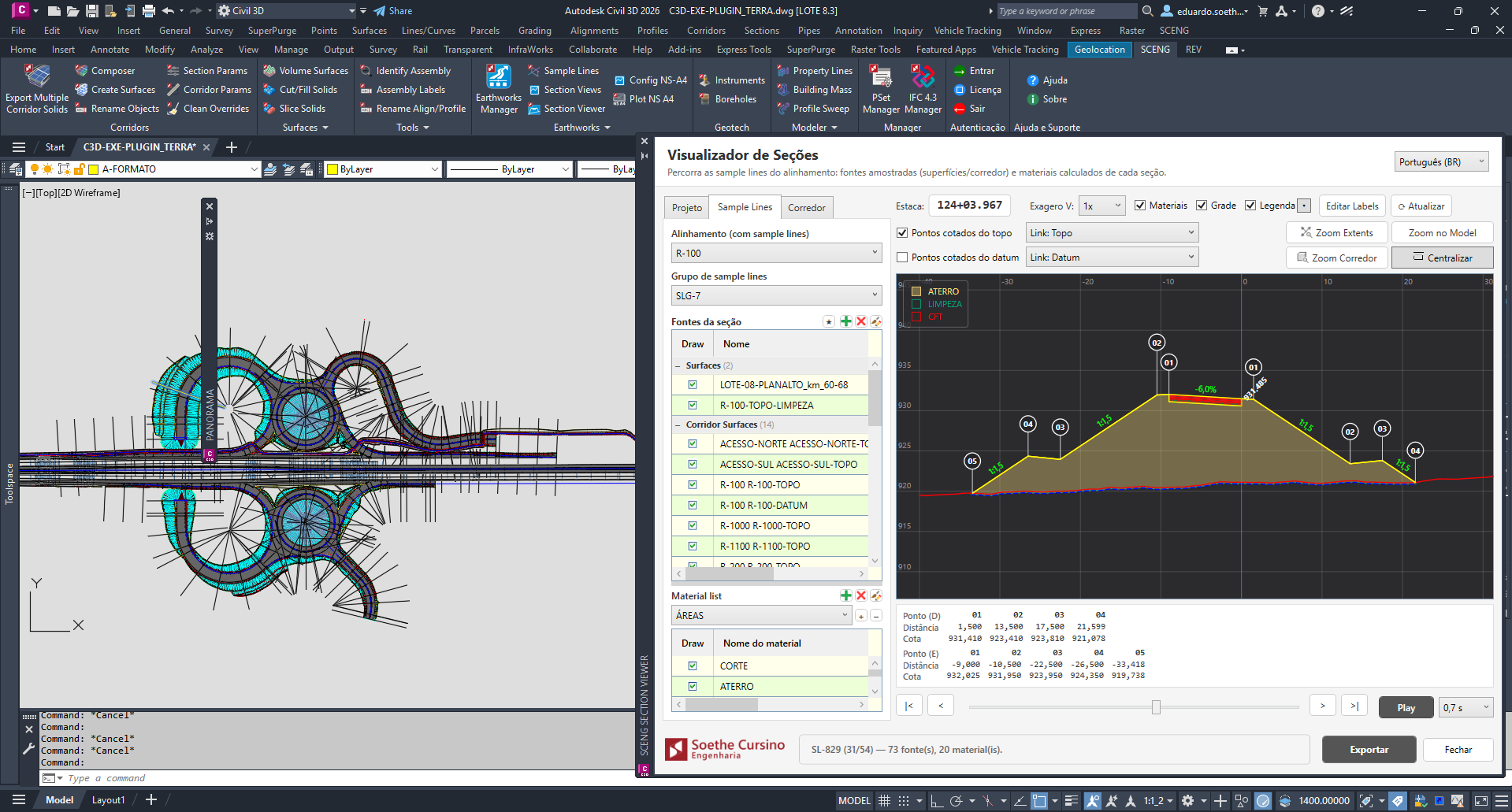Viewport: 1512px width, 812px height.
Task: Open the Corridors menu
Action: (706, 31)
